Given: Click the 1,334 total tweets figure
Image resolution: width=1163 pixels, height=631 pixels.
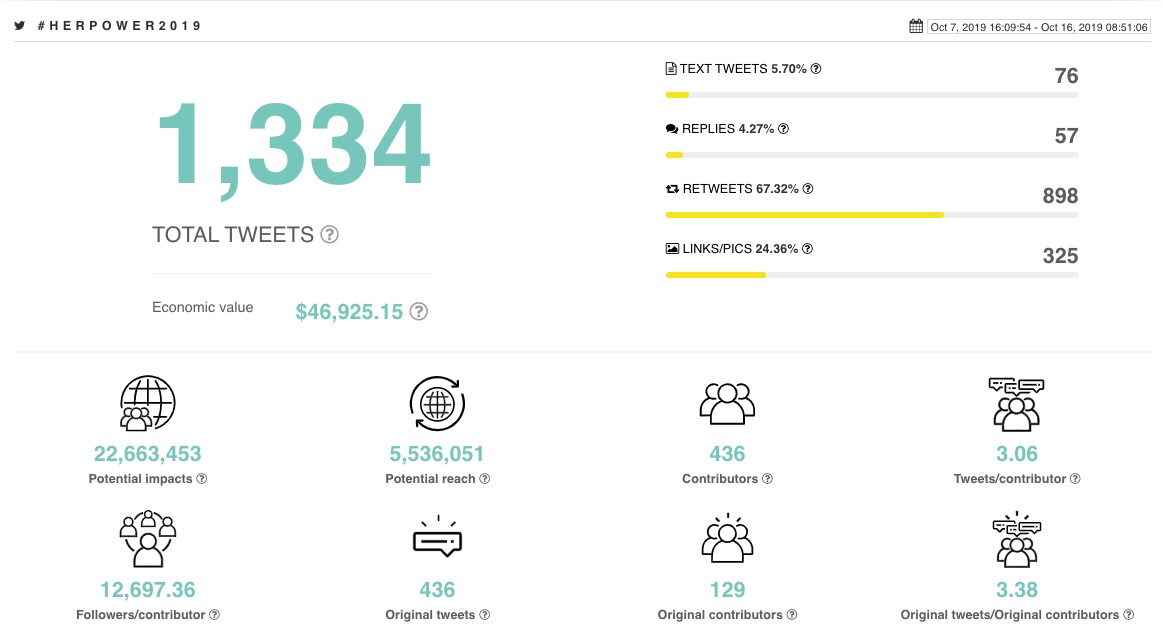Looking at the screenshot, I should [291, 145].
